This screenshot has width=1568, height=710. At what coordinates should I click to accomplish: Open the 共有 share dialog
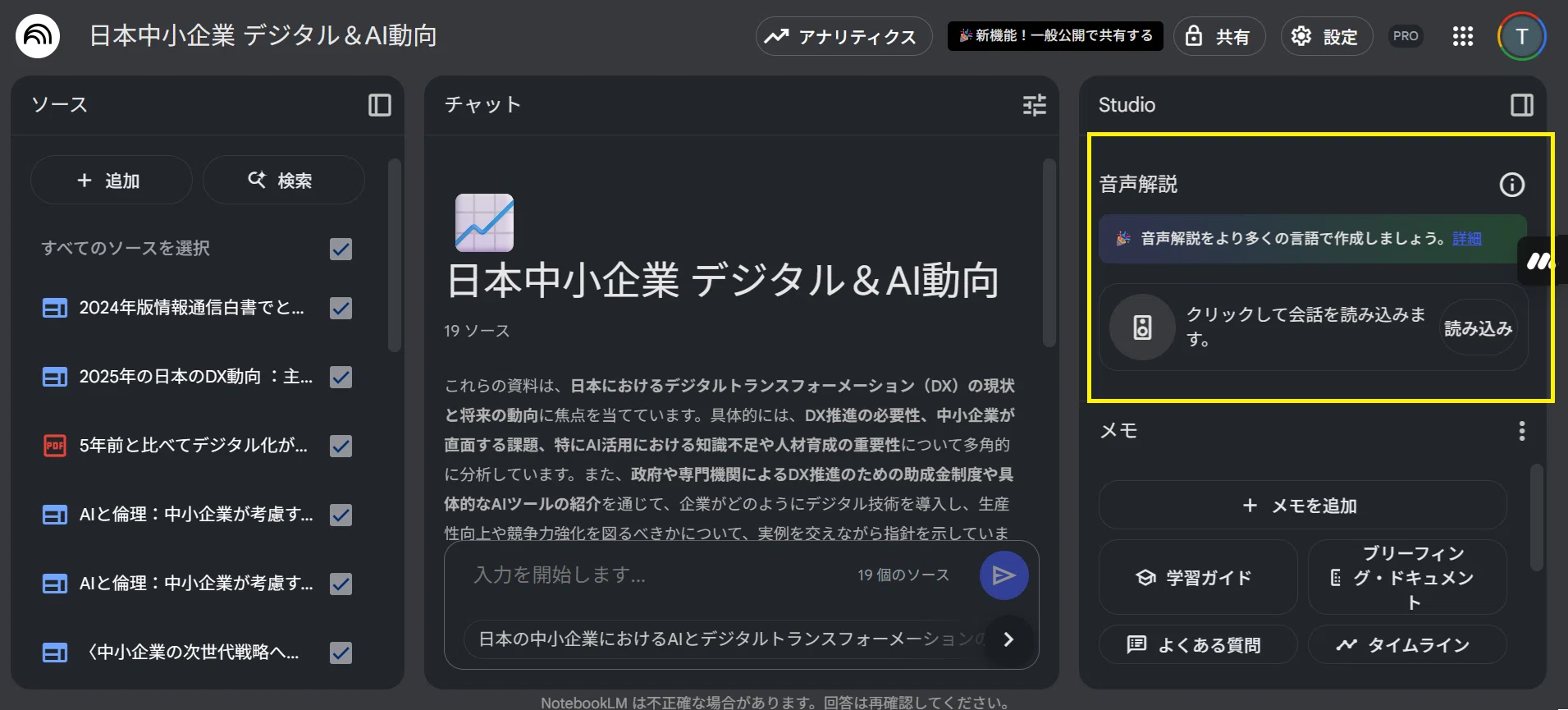[x=1219, y=36]
